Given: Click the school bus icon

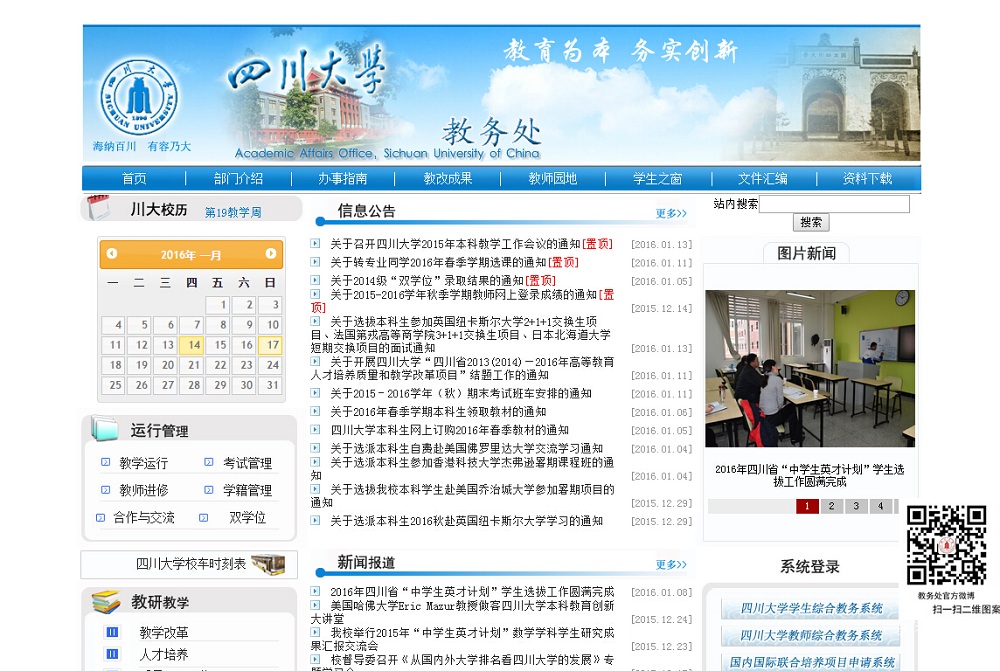Looking at the screenshot, I should [x=268, y=564].
